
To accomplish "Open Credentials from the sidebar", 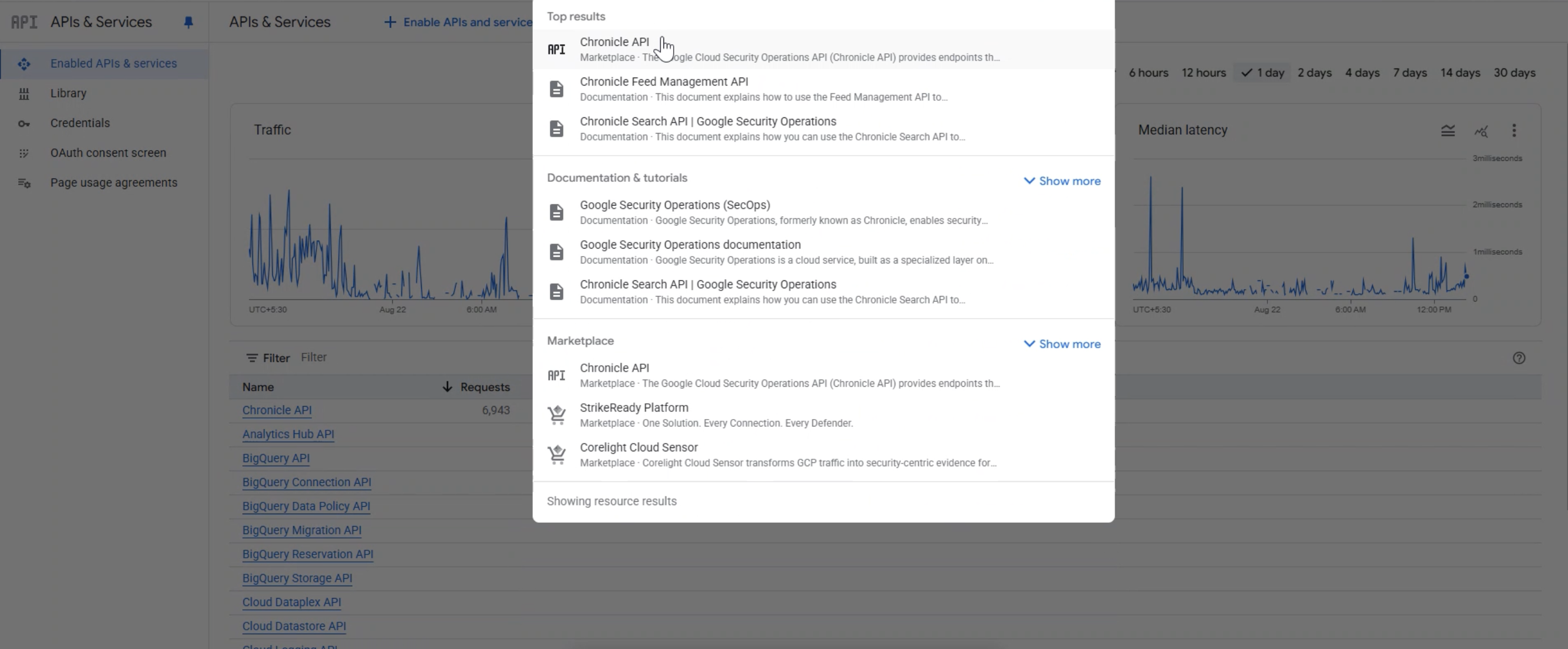I will click(80, 123).
